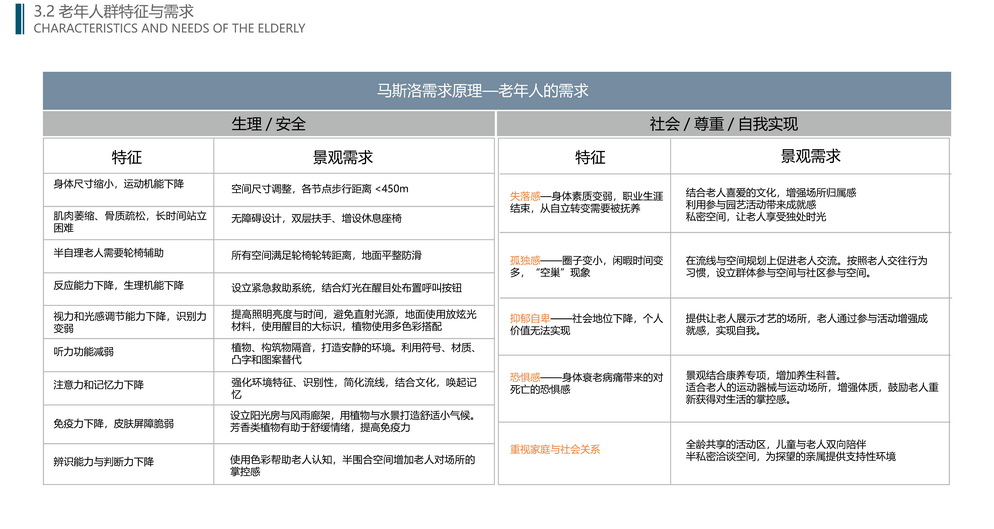Click the "社会 / 尊重 / 自我实现" section header
Viewport: 994px width, 529px height.
723,124
